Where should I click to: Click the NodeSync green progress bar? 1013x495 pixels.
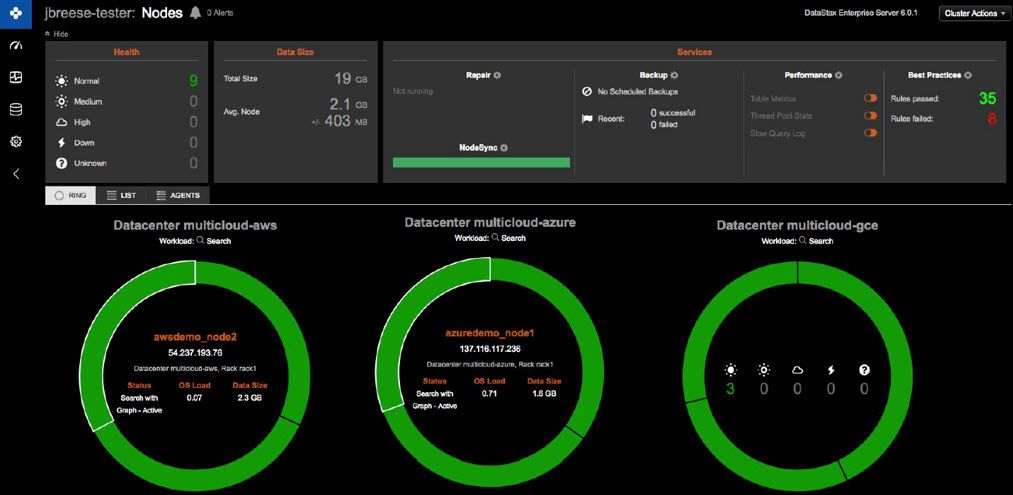pos(481,162)
